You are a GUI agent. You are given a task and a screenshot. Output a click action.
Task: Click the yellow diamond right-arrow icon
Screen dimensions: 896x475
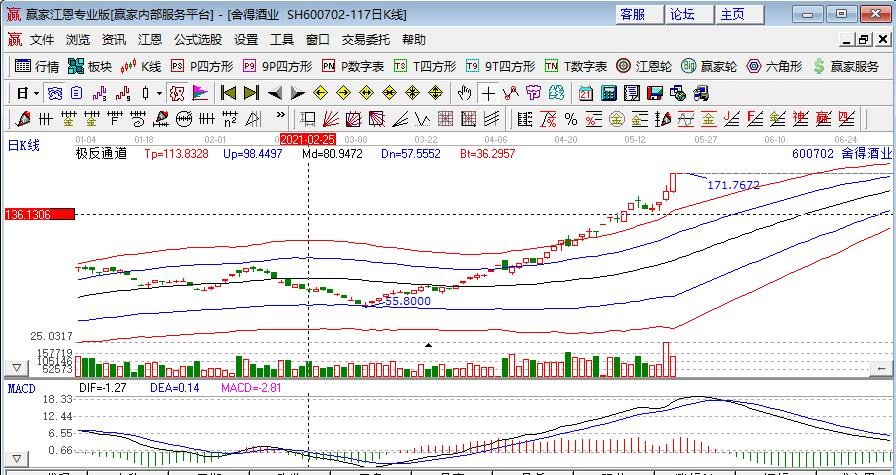click(x=343, y=93)
